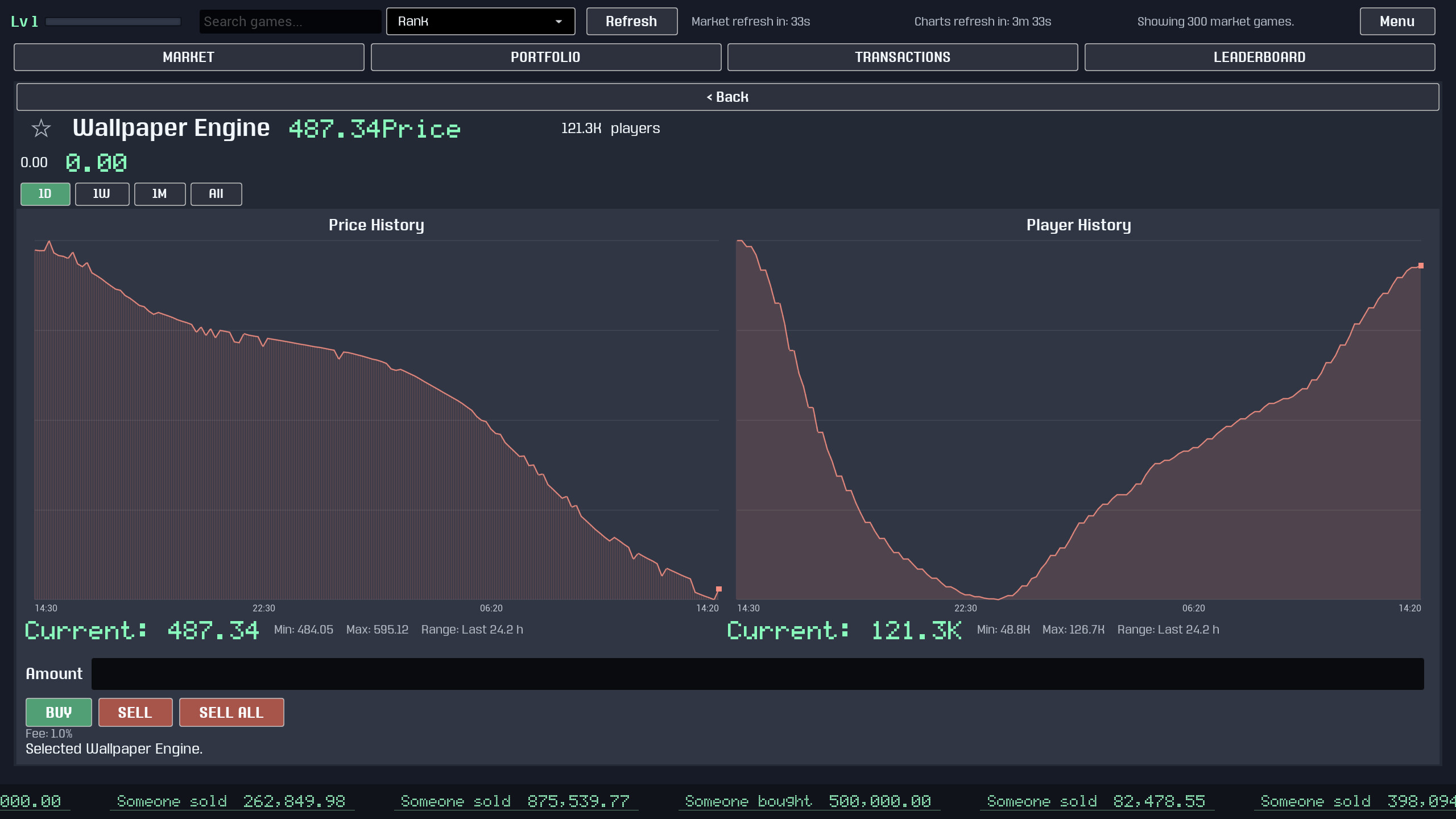Click the 'Selected Wallpaper Engine.' status message
1456x819 pixels.
pyautogui.click(x=114, y=749)
